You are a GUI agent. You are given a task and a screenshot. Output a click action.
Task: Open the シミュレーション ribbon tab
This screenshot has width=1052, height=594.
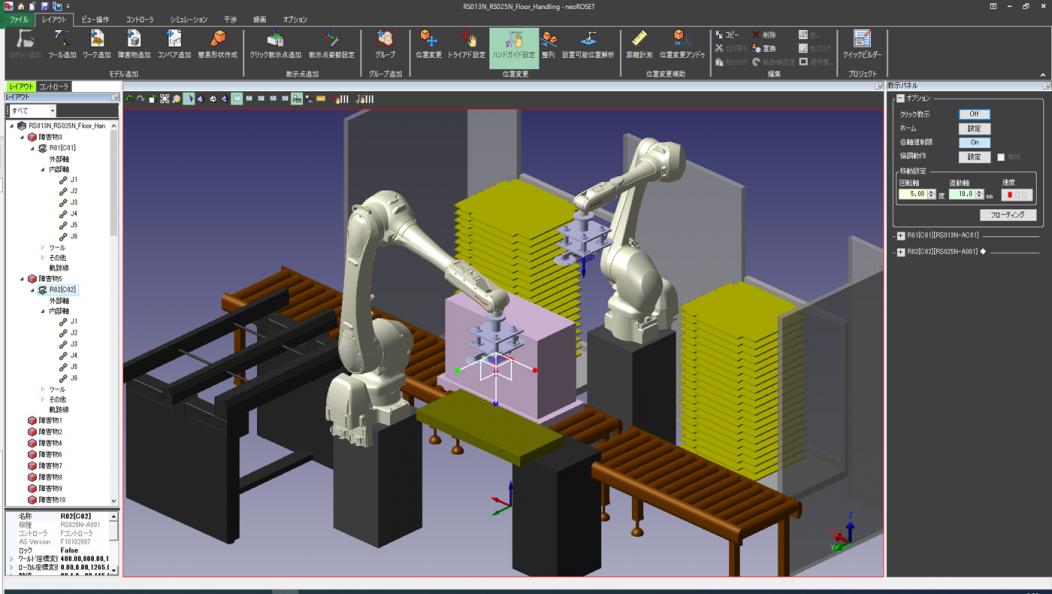click(x=188, y=19)
